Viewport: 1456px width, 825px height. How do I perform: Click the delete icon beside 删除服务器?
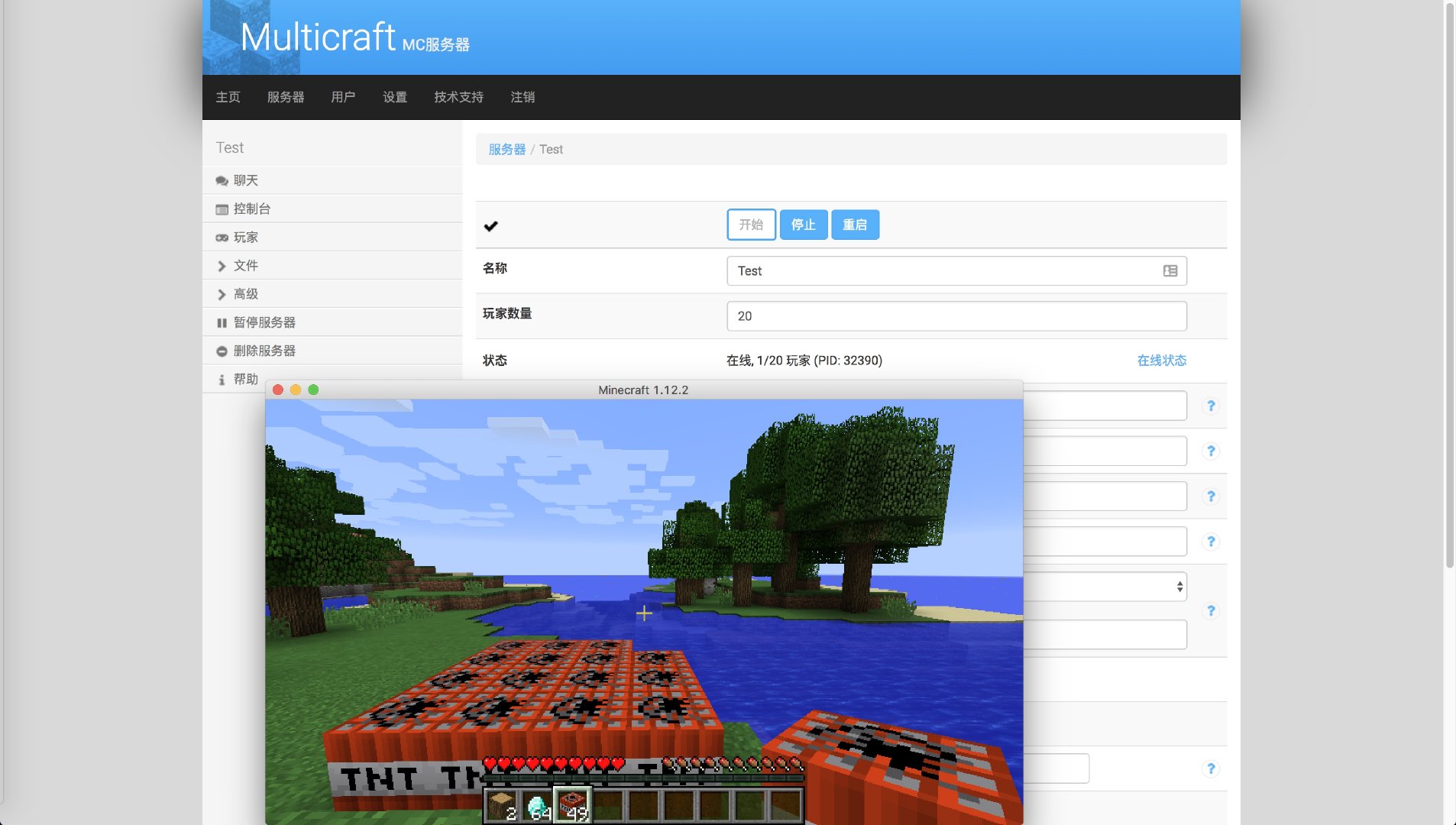(x=222, y=351)
